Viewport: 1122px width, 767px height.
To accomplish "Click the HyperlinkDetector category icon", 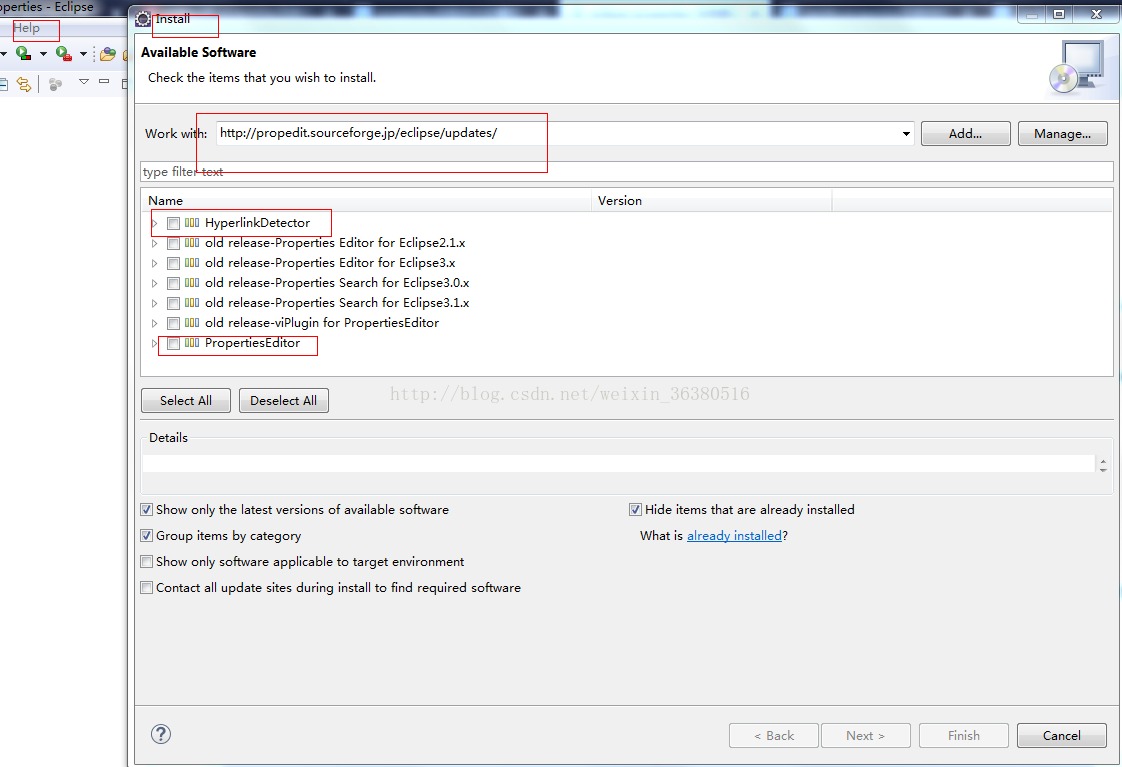I will [192, 223].
